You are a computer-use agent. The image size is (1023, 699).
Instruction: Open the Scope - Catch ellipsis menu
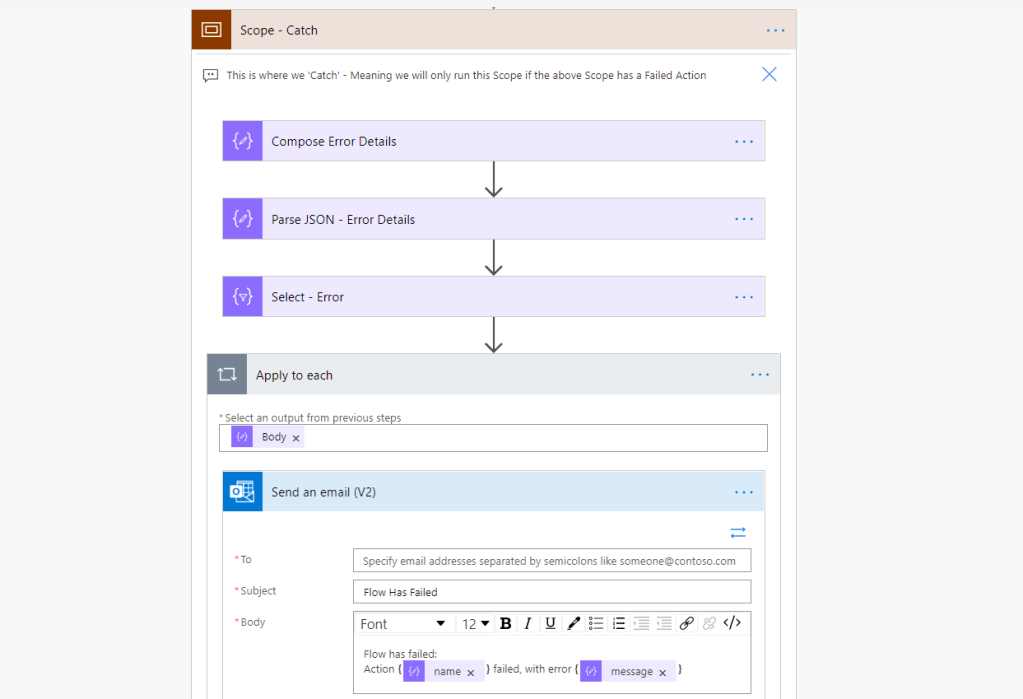click(x=775, y=30)
